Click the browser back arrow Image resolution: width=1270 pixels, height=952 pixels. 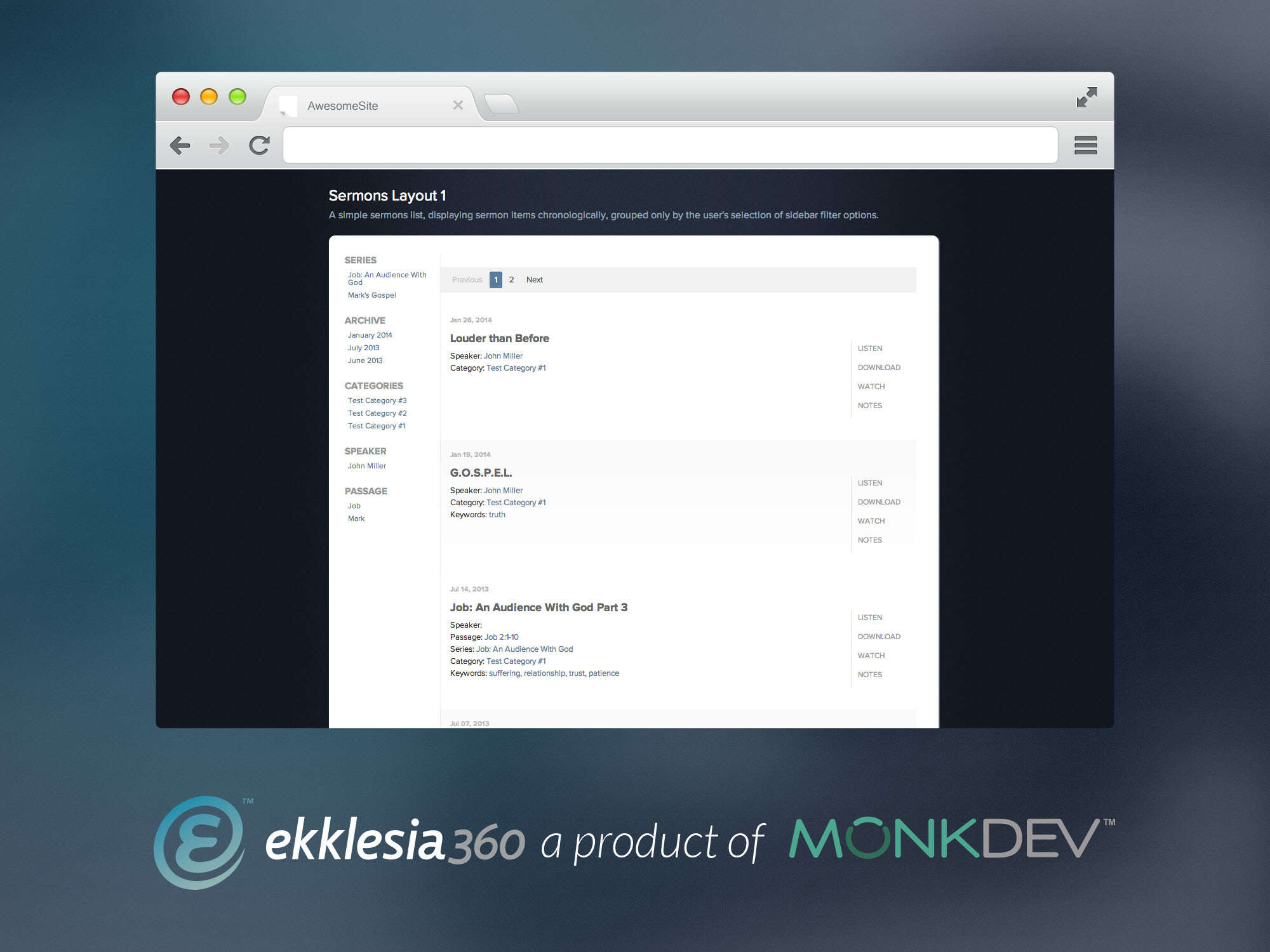180,146
